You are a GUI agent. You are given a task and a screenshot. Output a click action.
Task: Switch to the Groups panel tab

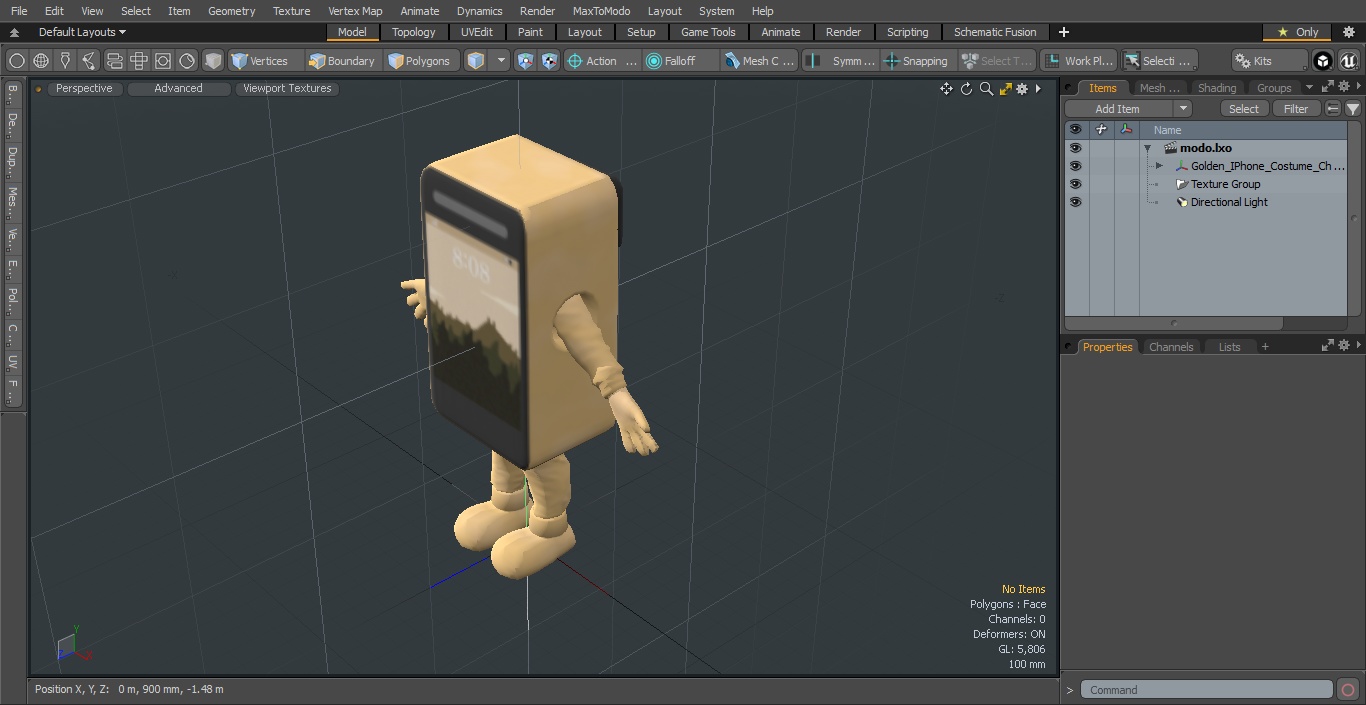pyautogui.click(x=1274, y=88)
